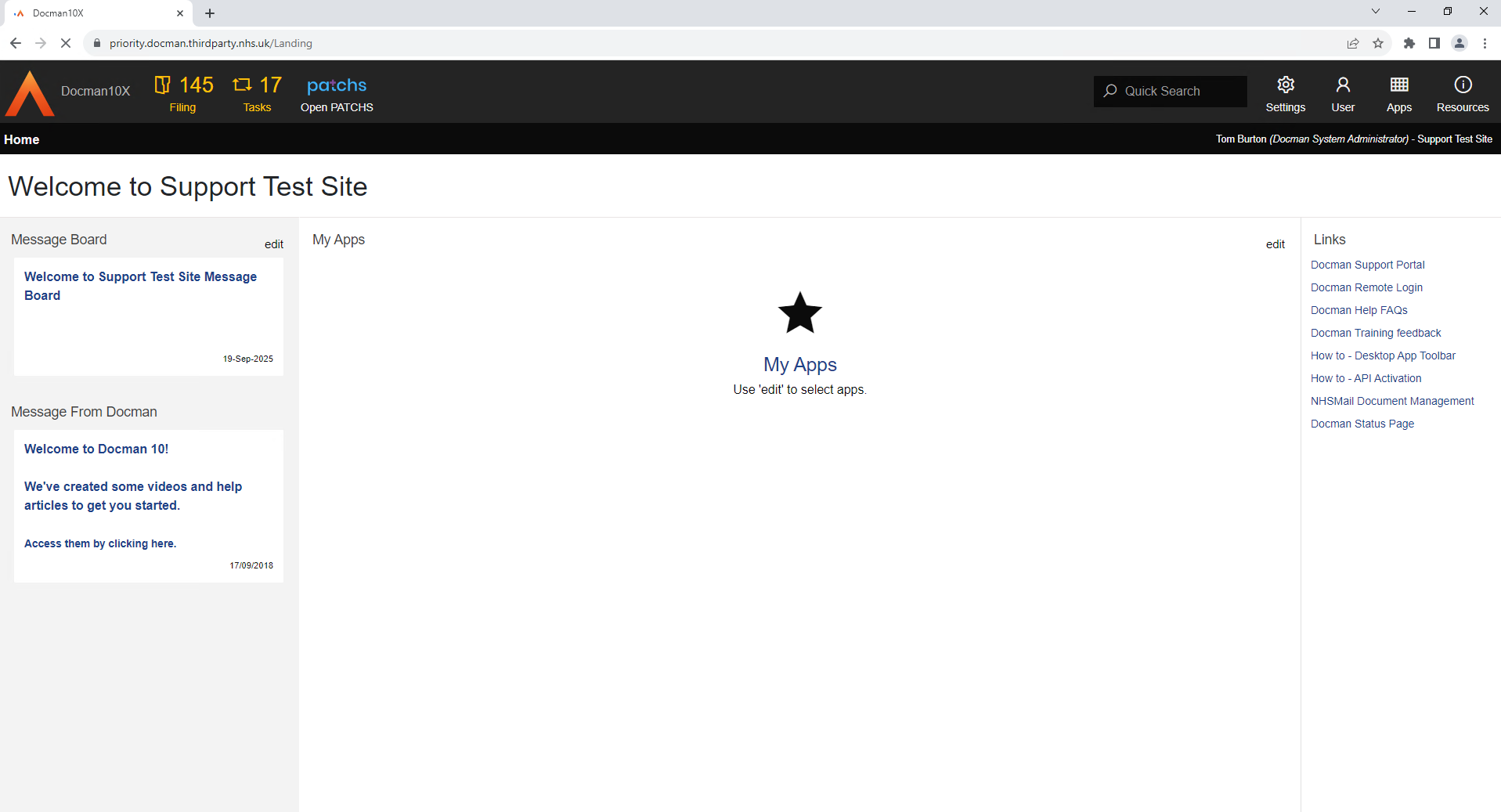Open Tasks with 17 items

click(257, 93)
